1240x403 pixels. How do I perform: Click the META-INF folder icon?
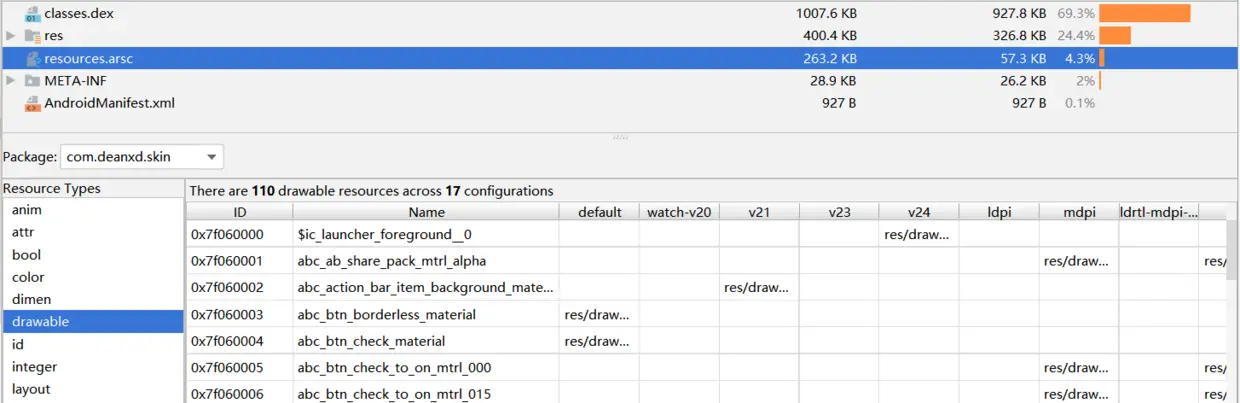pyautogui.click(x=32, y=81)
